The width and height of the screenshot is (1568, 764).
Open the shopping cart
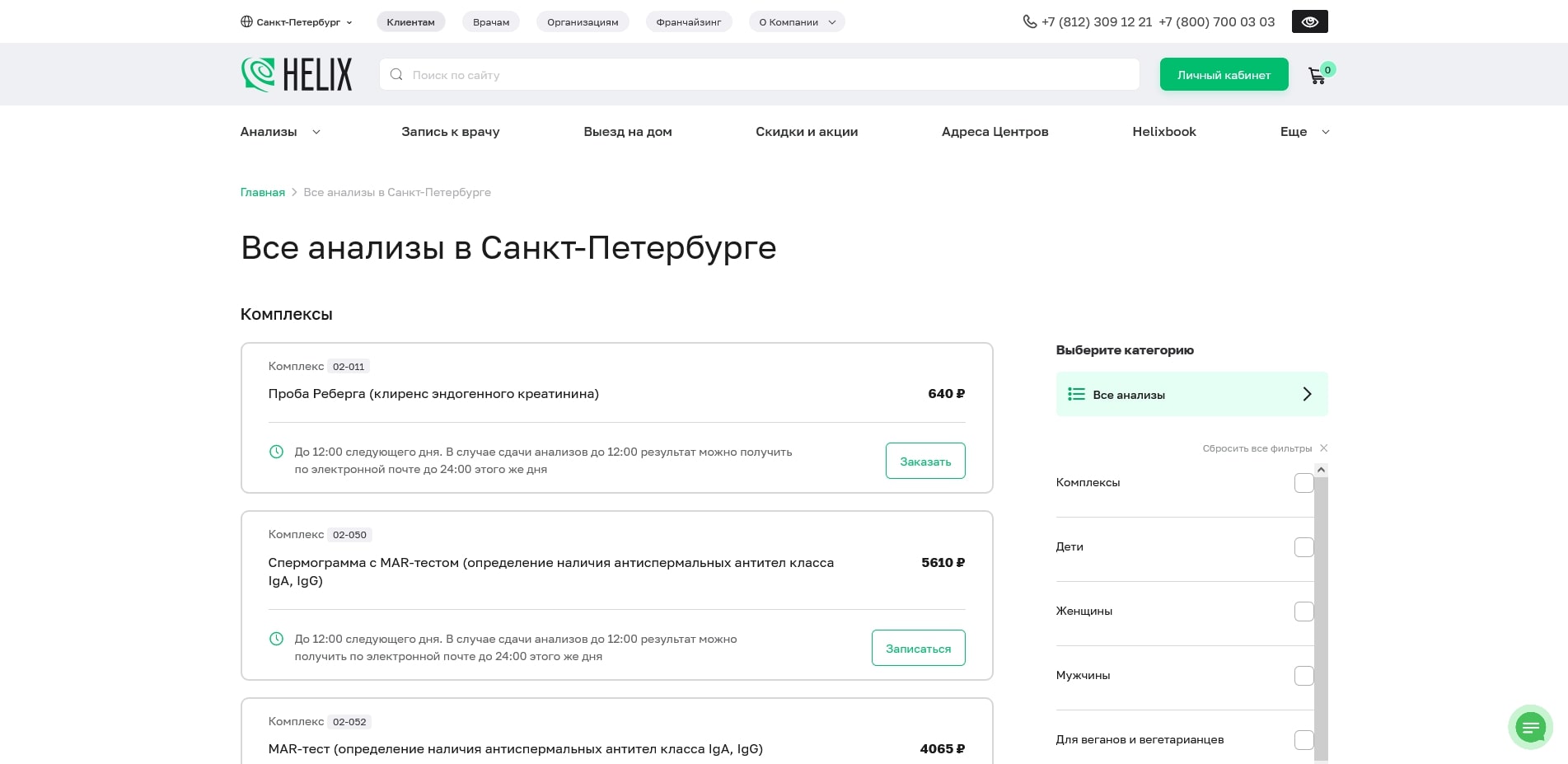click(x=1316, y=74)
